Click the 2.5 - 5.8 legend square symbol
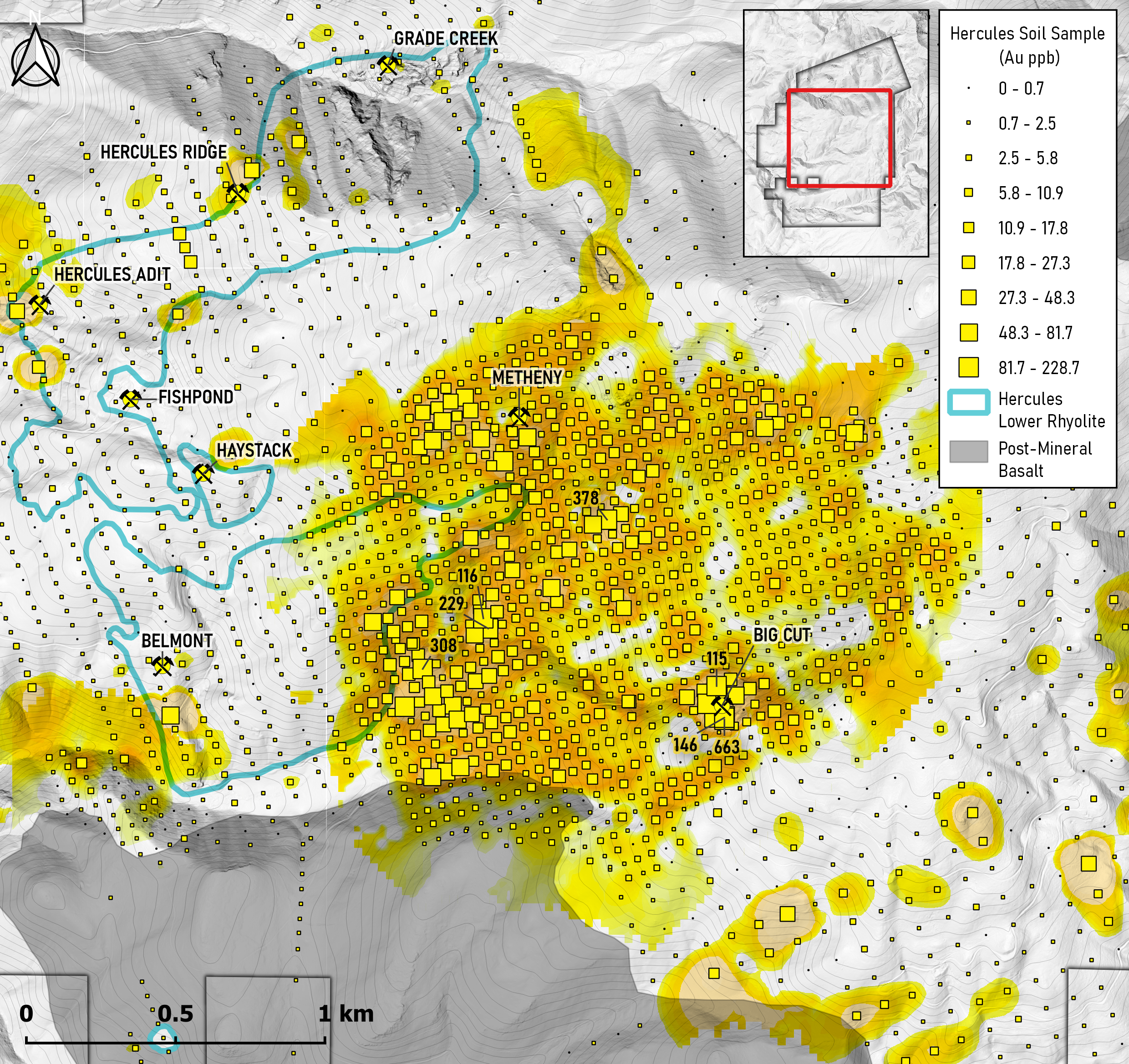 [968, 158]
